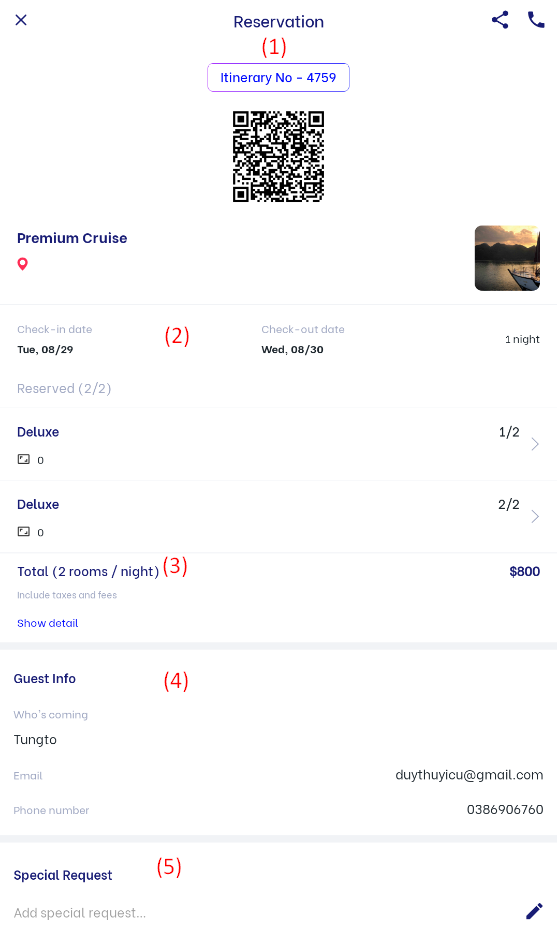Screen dimensions: 557x938
Task: Tap the phone number 0386906760
Action: pos(505,809)
